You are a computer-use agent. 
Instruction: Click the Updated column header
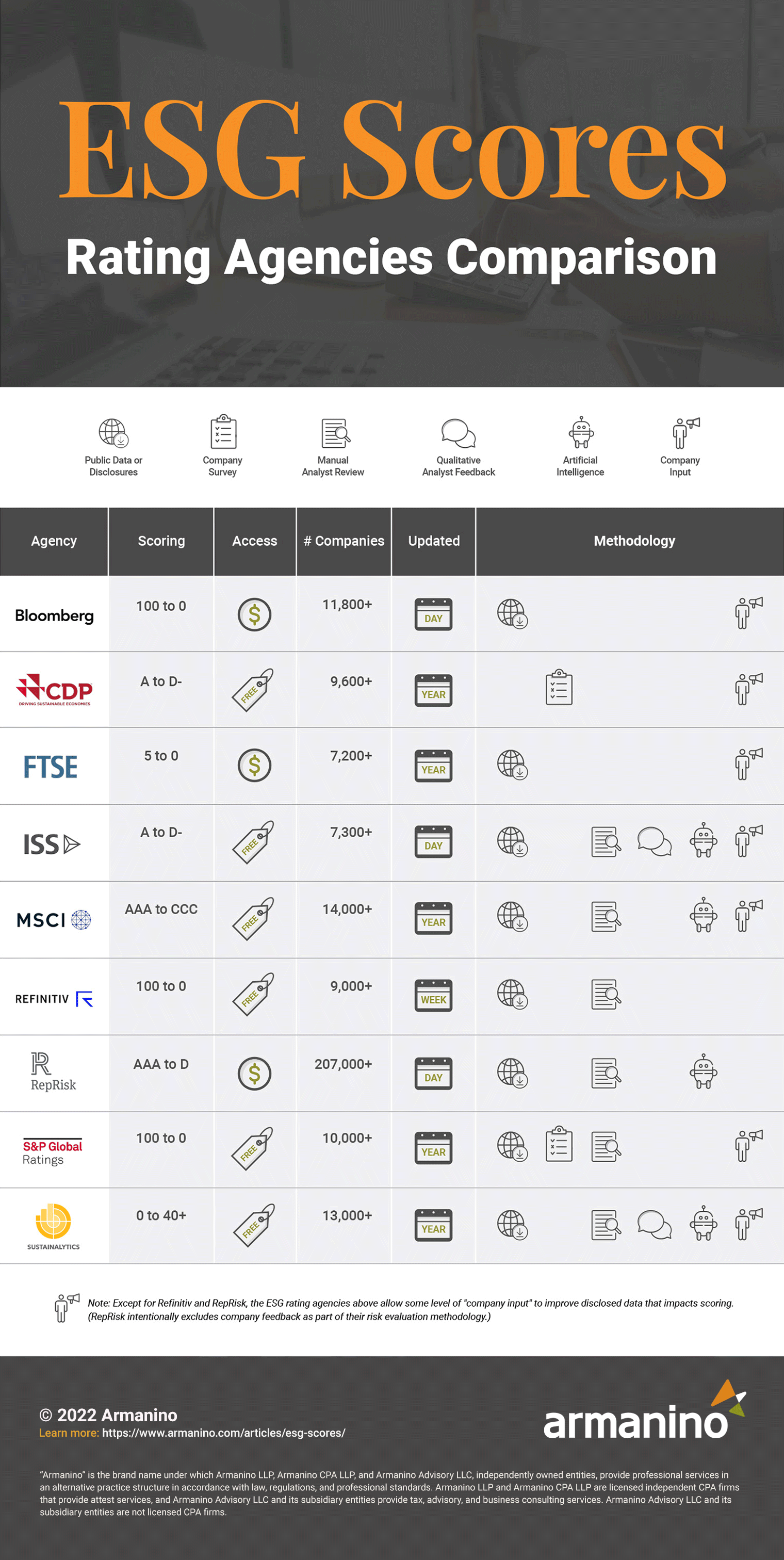tap(434, 541)
